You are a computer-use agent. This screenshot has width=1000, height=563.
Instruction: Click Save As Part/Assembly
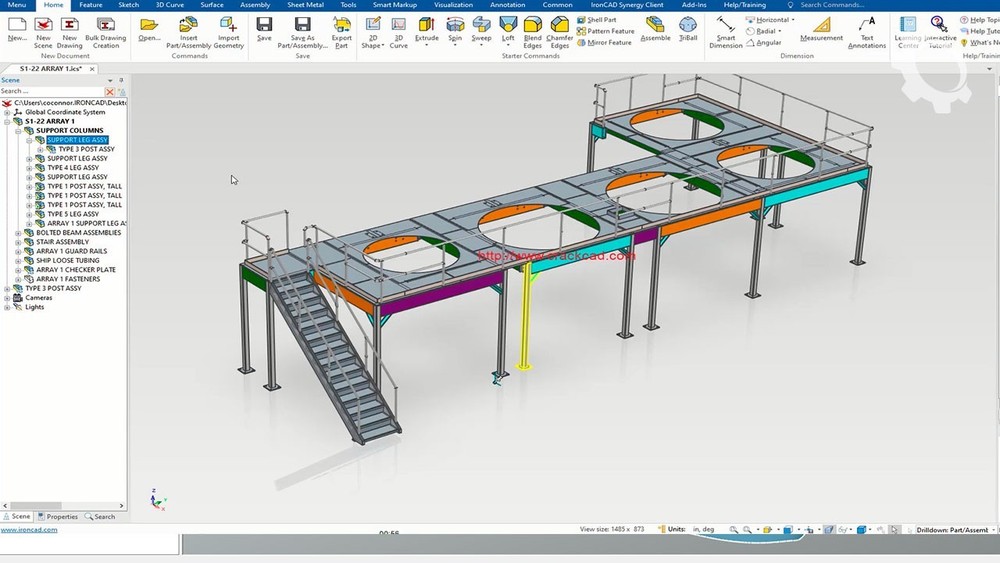[x=302, y=33]
